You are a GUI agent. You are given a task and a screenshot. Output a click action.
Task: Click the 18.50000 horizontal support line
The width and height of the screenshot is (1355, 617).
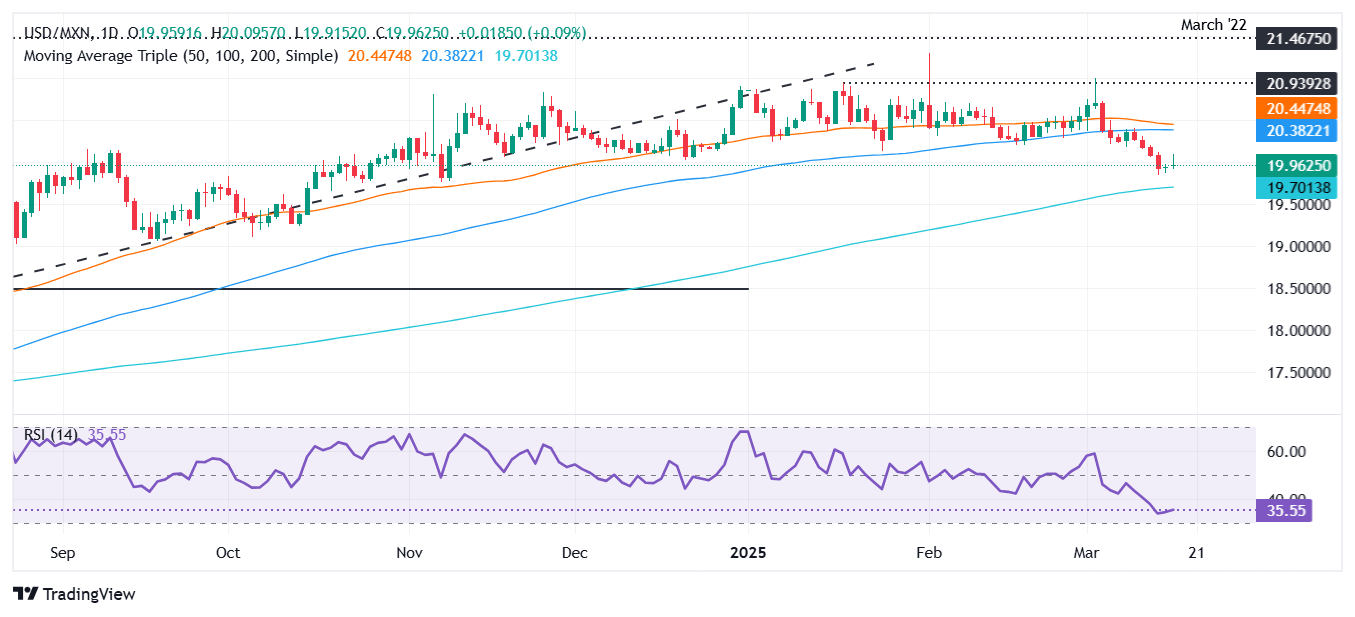380,289
